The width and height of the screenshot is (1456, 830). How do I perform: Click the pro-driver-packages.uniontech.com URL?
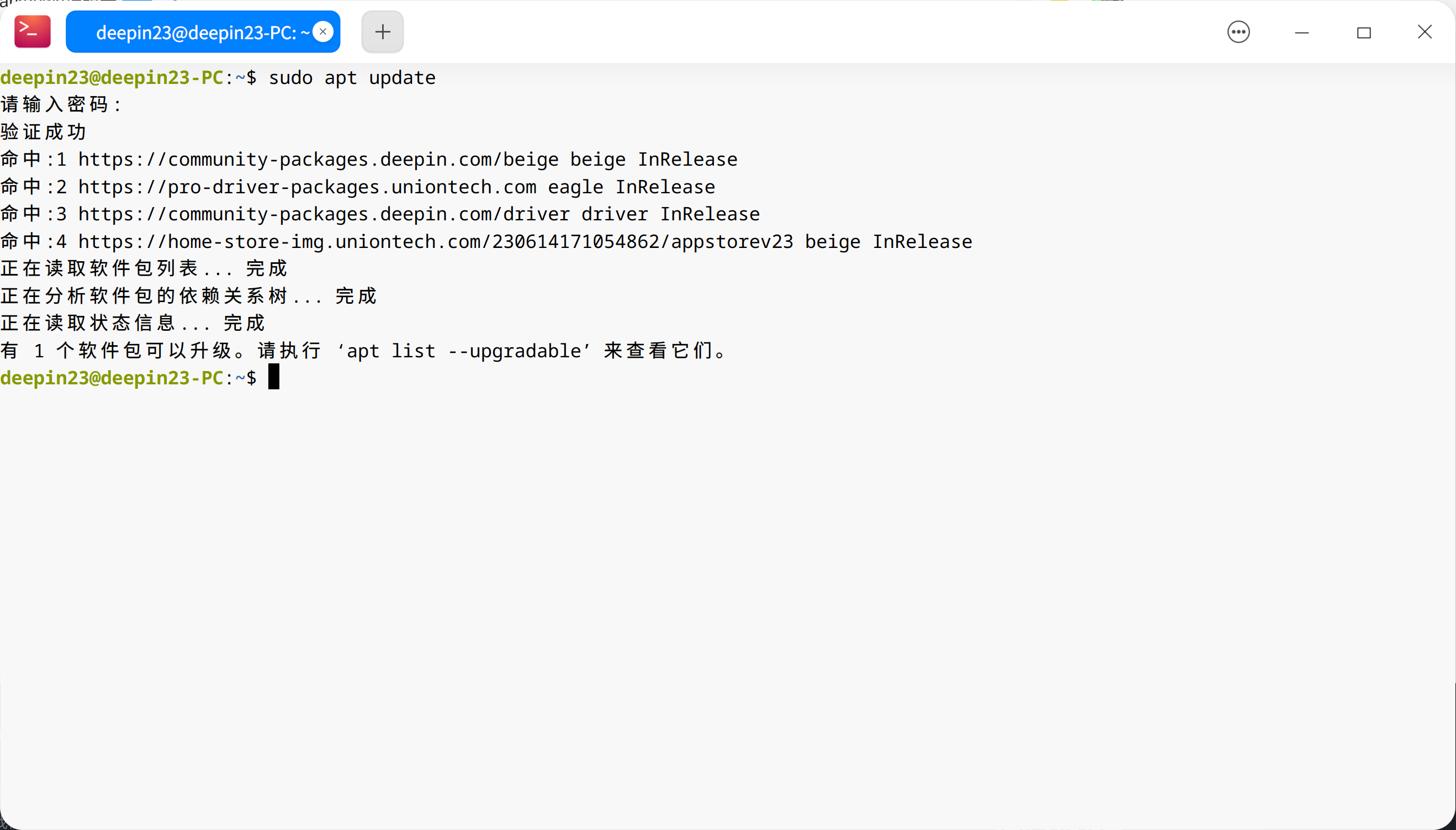306,187
